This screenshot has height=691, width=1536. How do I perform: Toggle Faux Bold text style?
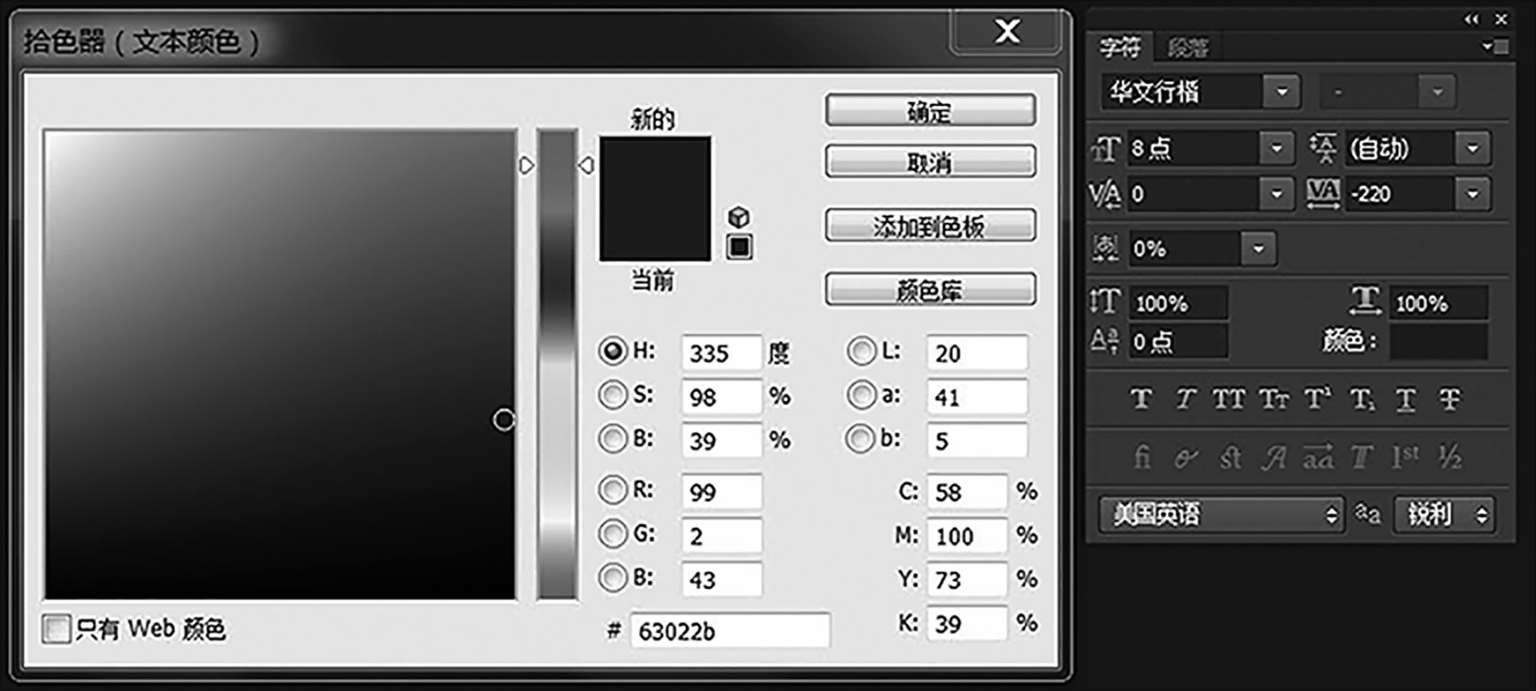coord(1140,399)
